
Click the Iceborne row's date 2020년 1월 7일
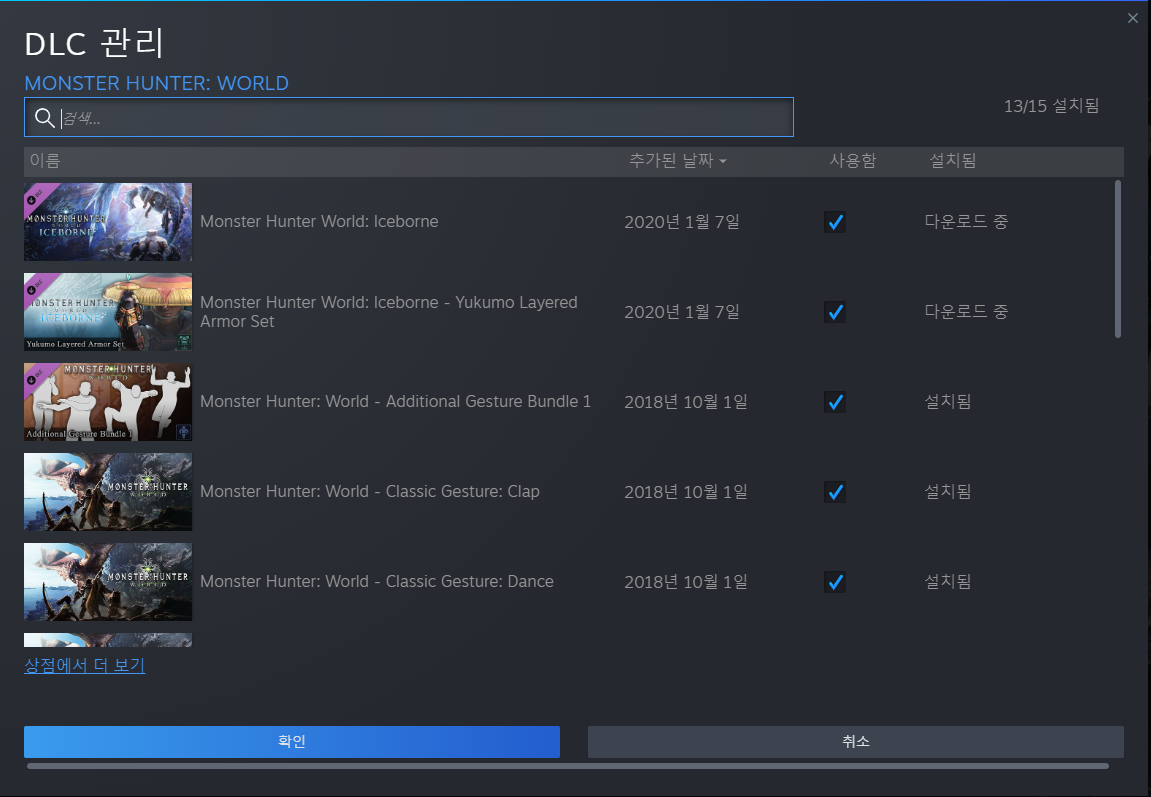[x=682, y=222]
